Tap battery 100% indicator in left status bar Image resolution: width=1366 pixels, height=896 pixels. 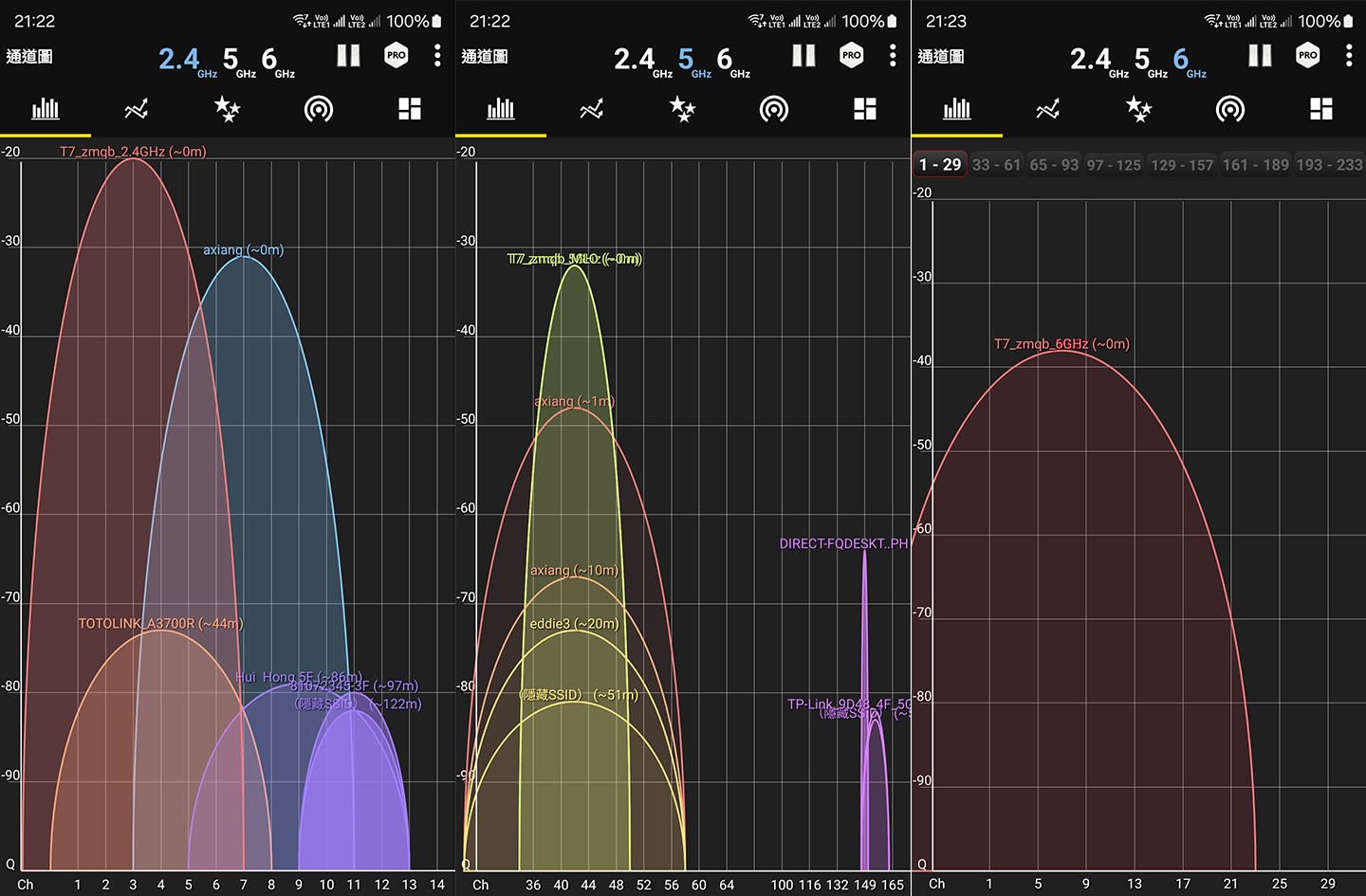[415, 21]
